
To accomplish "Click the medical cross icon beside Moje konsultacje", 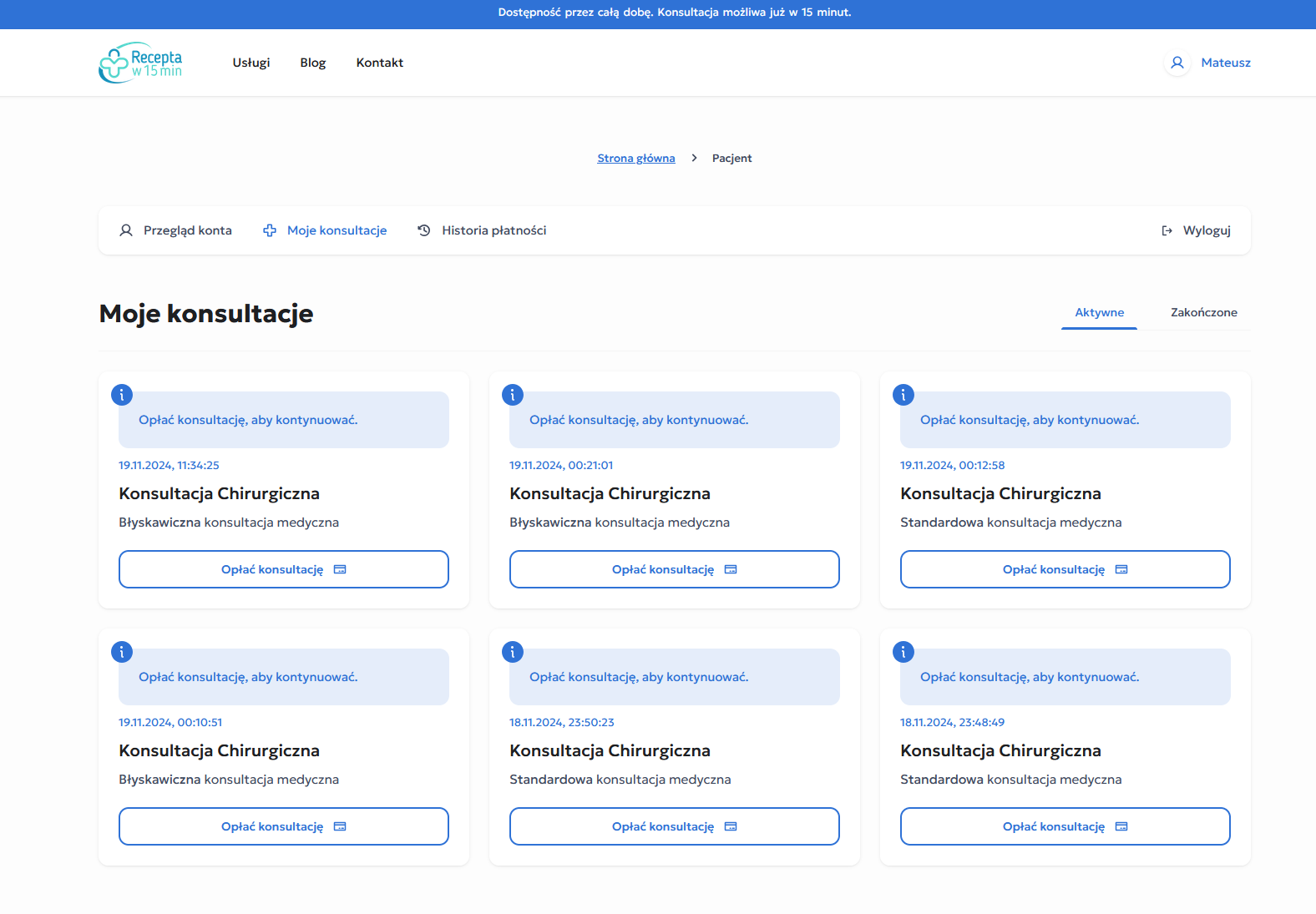I will point(270,230).
